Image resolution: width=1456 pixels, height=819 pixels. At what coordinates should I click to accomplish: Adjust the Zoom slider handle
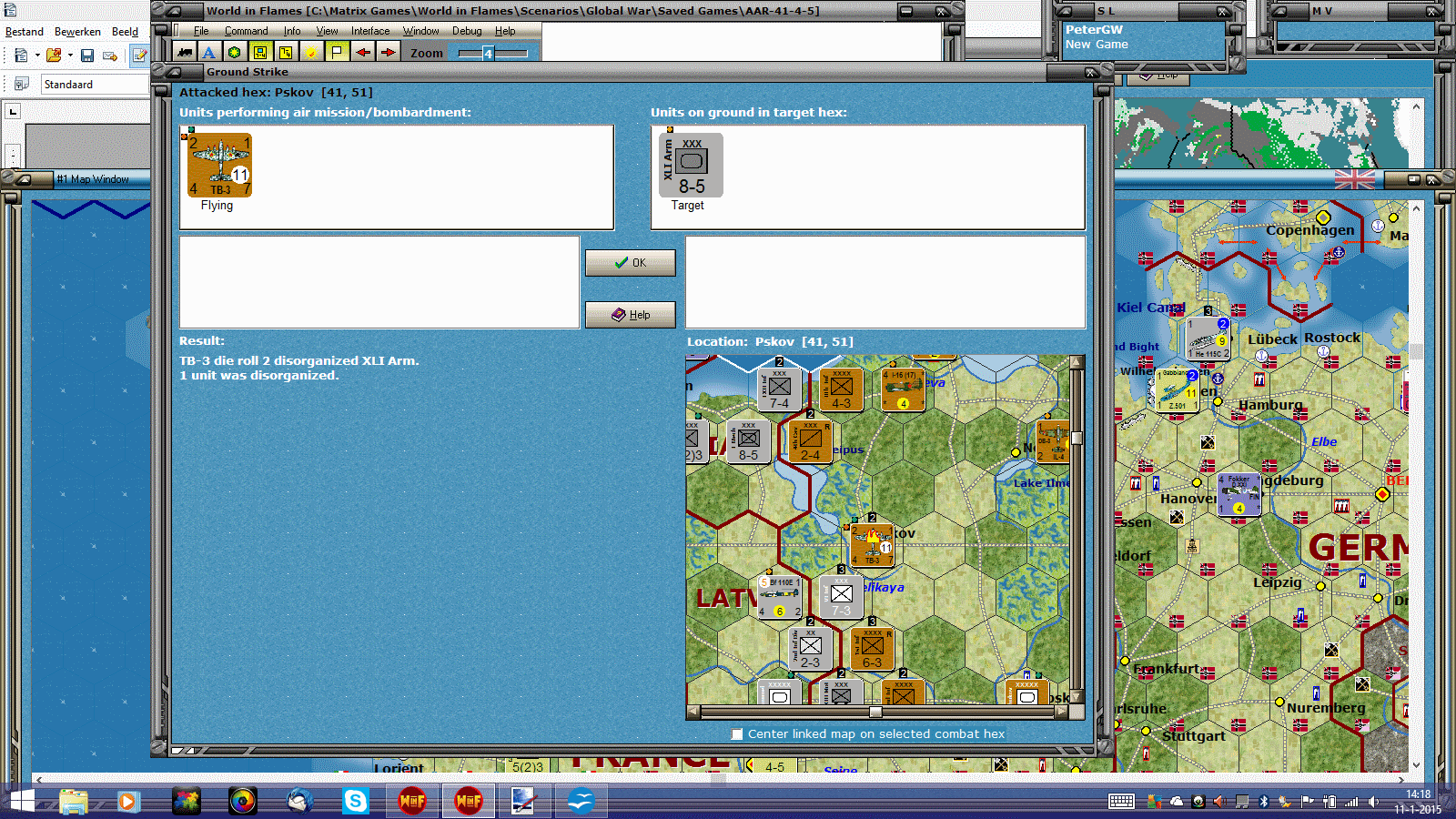pos(488,53)
